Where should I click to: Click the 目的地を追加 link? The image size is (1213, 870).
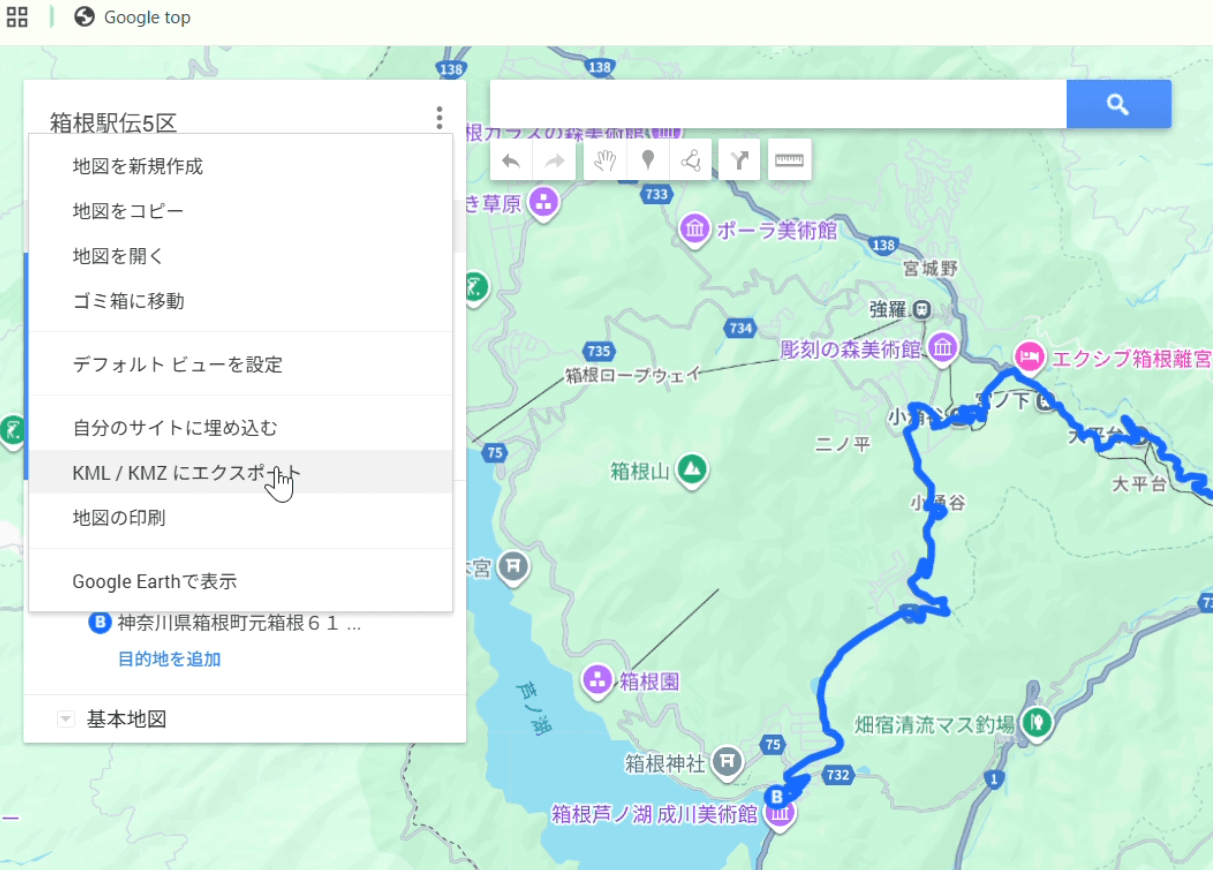click(169, 659)
